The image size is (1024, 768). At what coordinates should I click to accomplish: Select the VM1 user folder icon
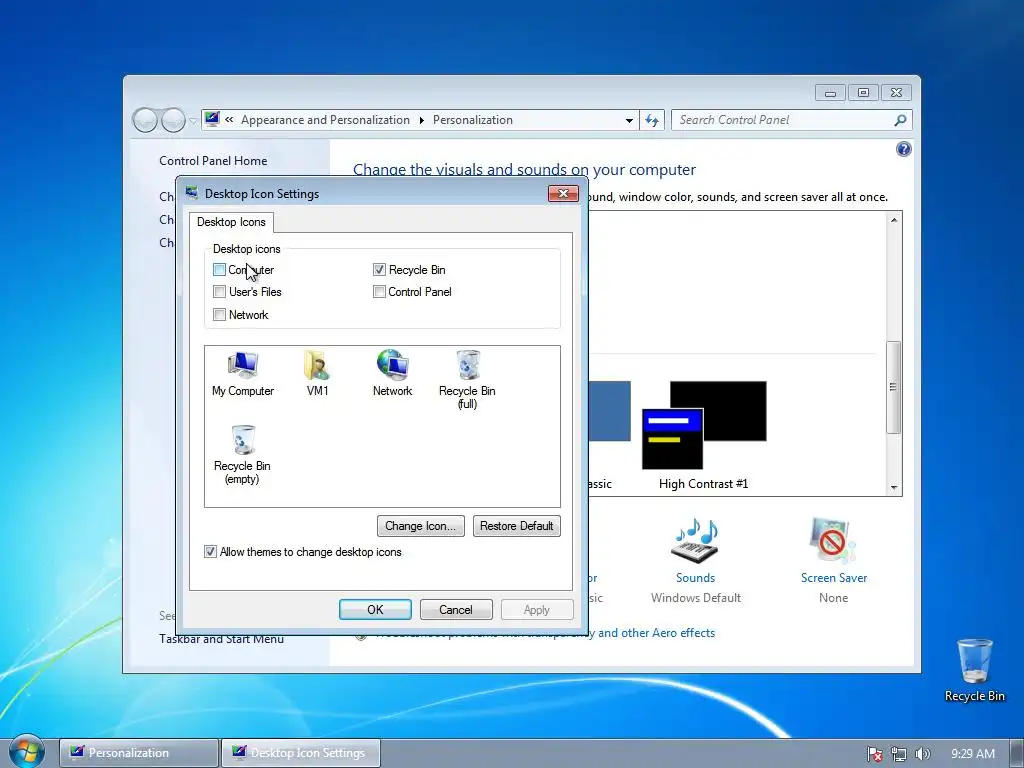click(317, 374)
